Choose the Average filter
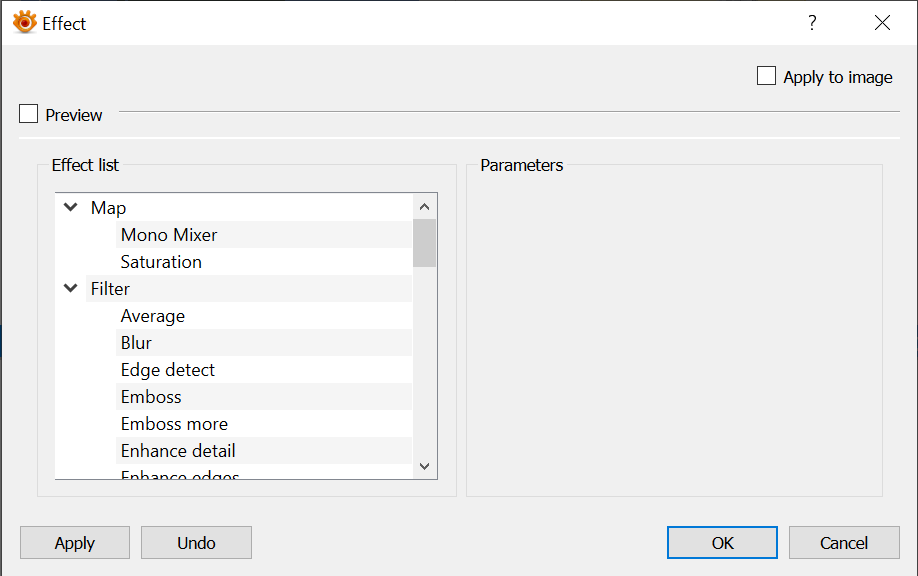 [153, 316]
